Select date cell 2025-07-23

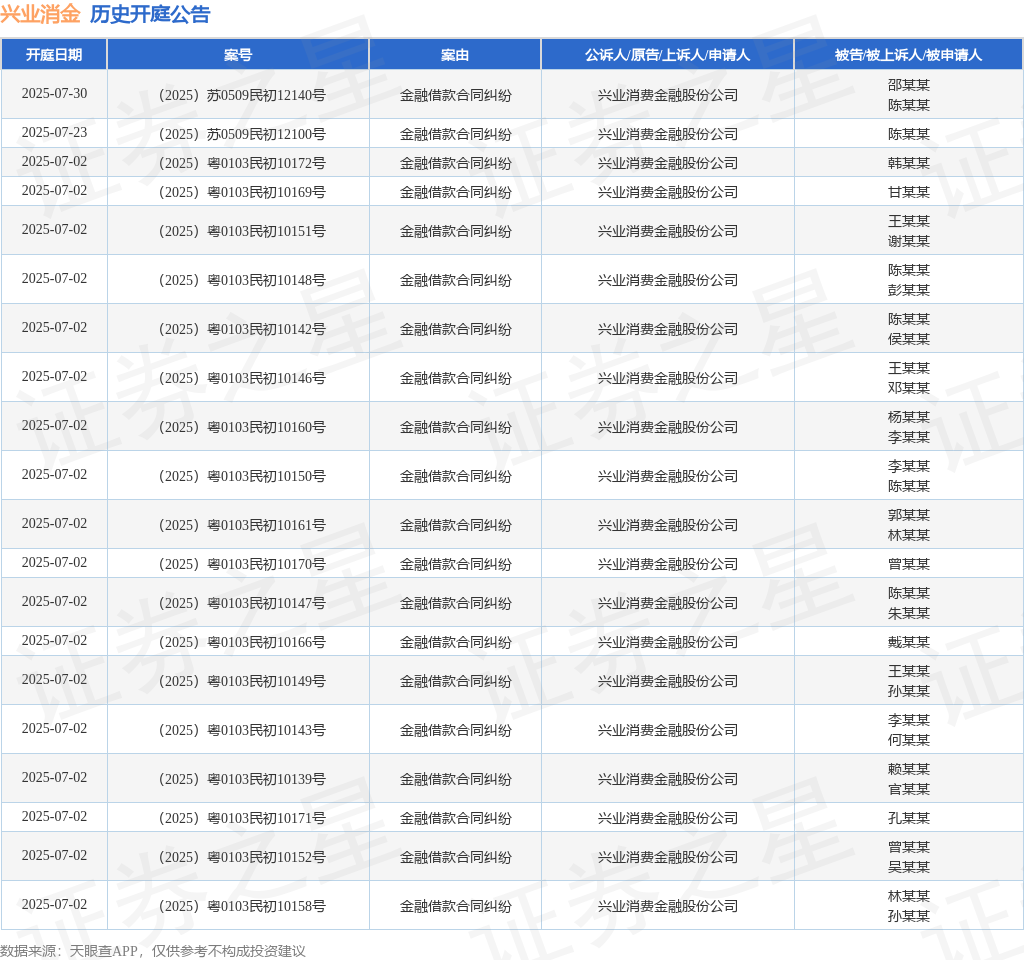click(54, 133)
